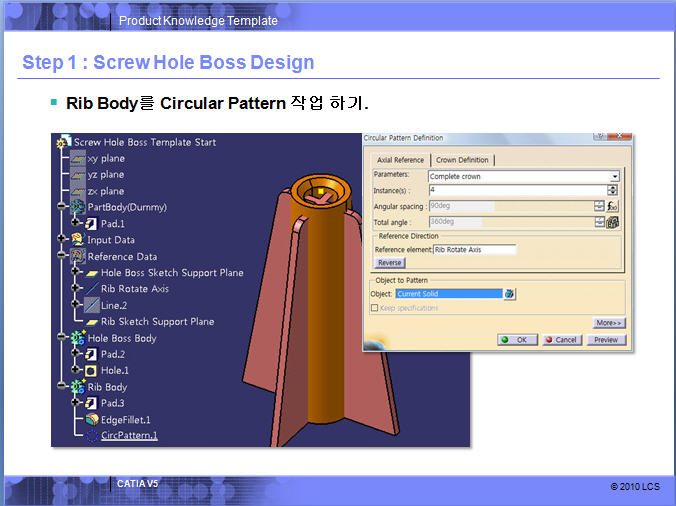
Task: Collapse the Reference Data node
Action: coord(64,256)
